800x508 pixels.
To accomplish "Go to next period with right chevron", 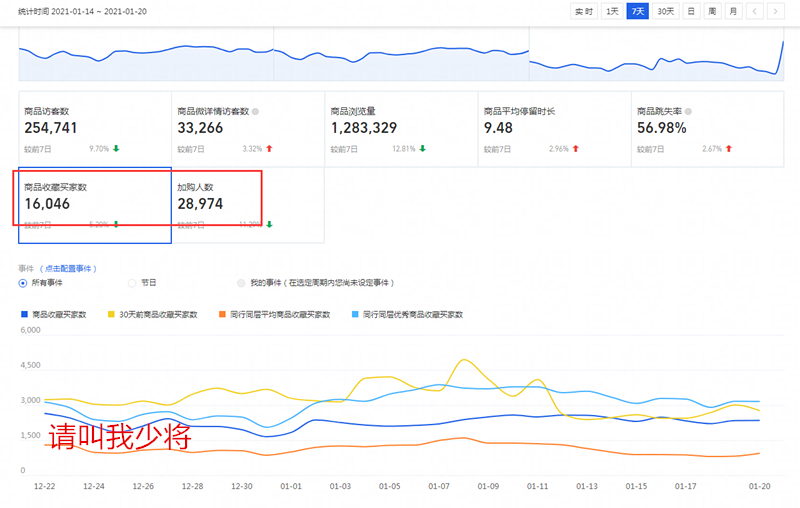I will pyautogui.click(x=776, y=11).
